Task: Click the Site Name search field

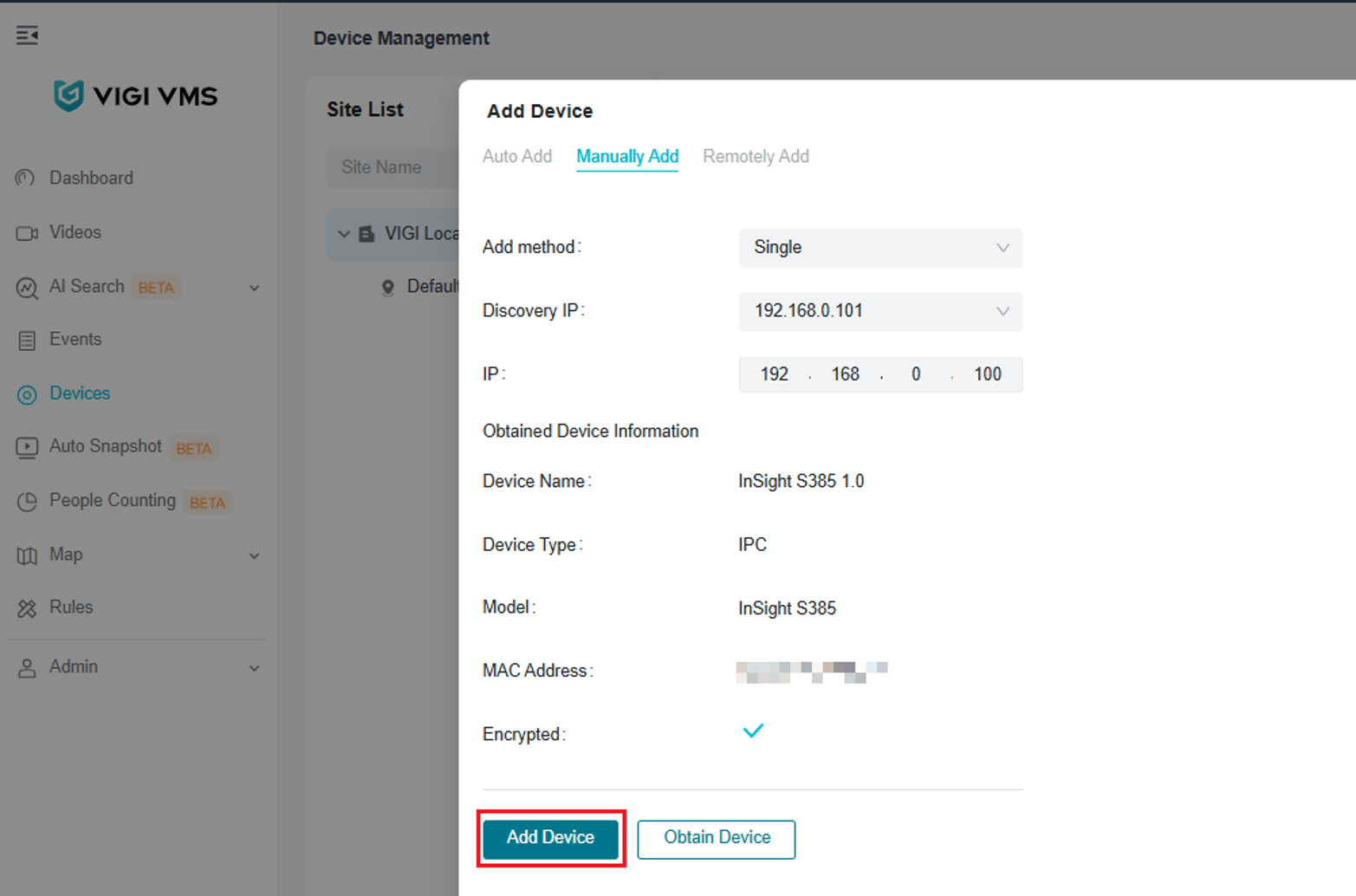Action: [393, 167]
